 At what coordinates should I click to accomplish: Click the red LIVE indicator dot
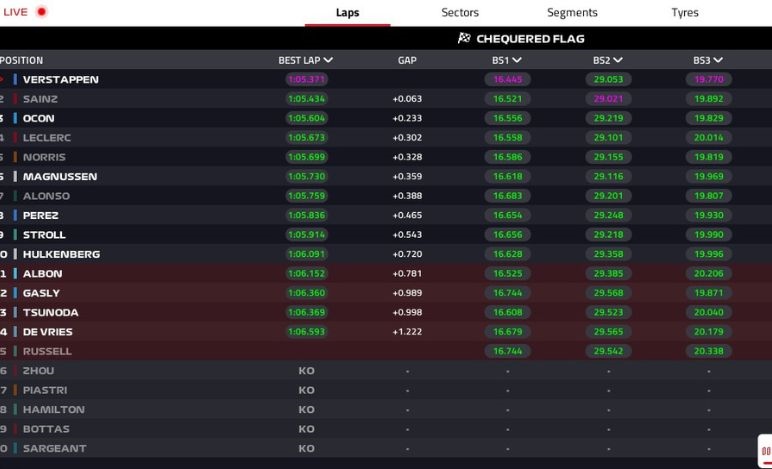[x=41, y=12]
